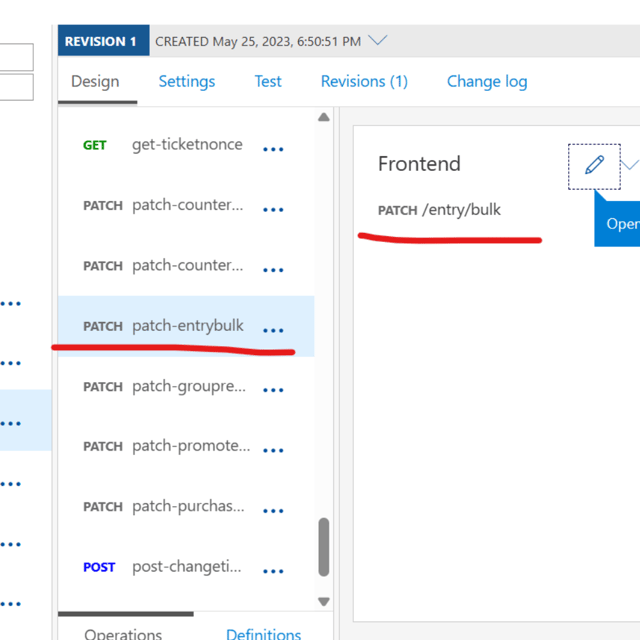Open ellipsis menu for get-ticketnonce operation
640x640 pixels.
click(273, 149)
